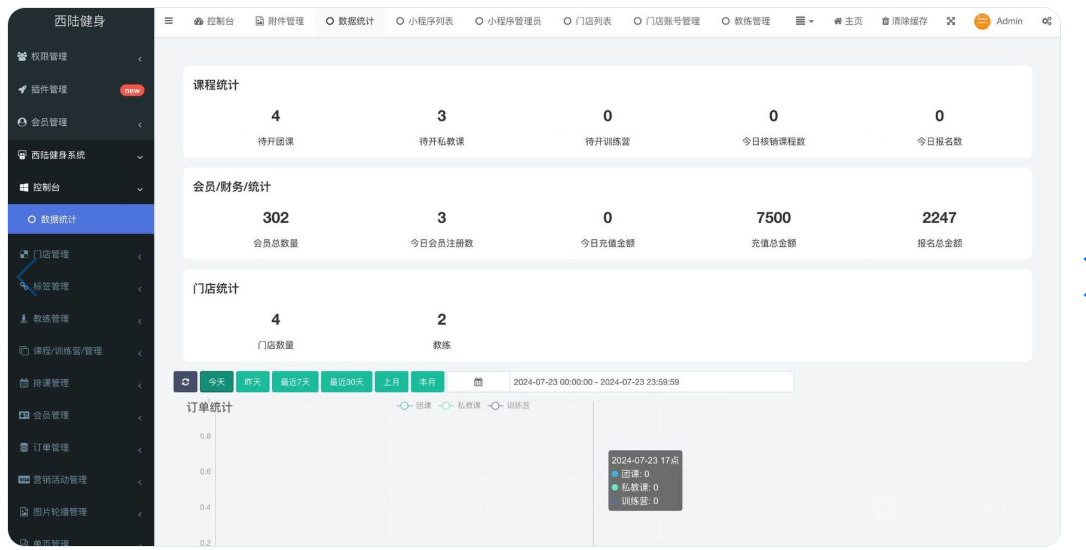Expand 会员管理 with user-circle icon
The height and width of the screenshot is (550, 1086).
(81, 123)
